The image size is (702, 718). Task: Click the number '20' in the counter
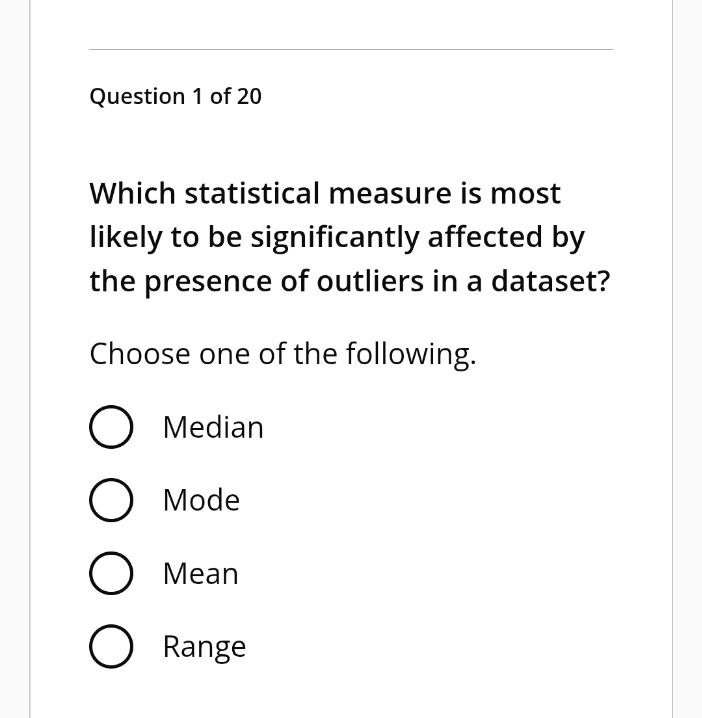[249, 96]
